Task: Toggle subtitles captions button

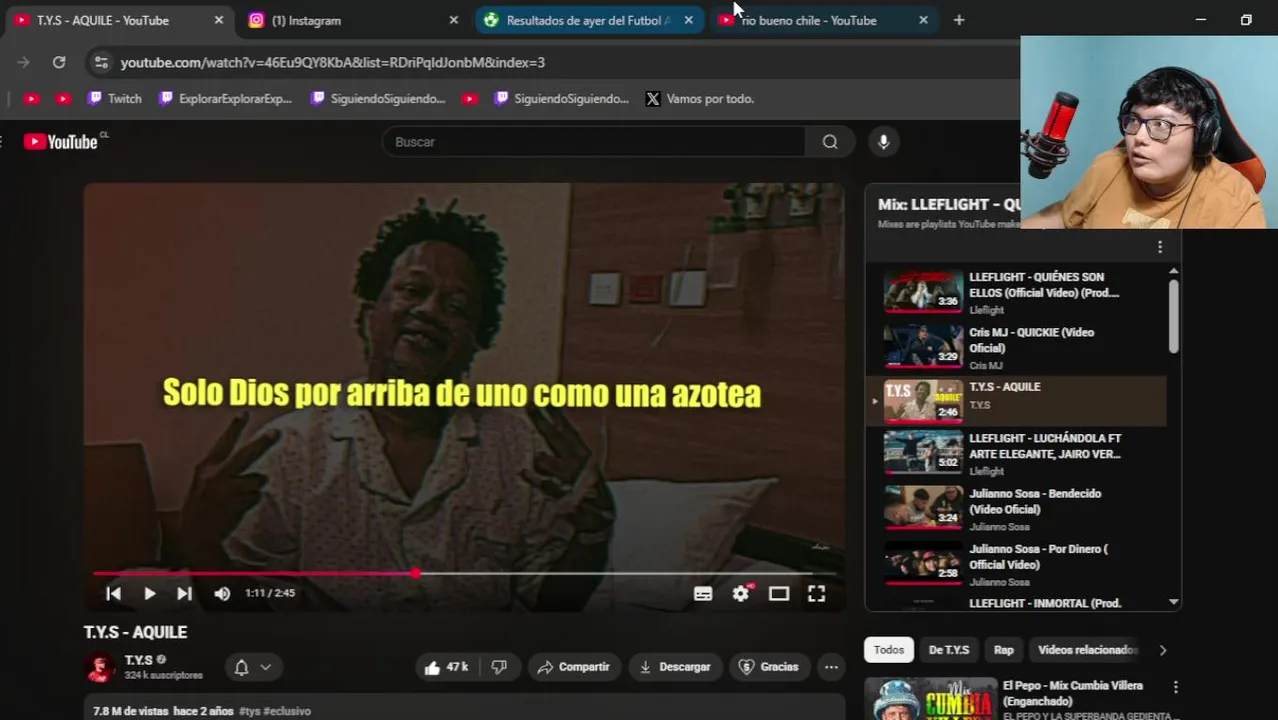Action: [x=703, y=593]
